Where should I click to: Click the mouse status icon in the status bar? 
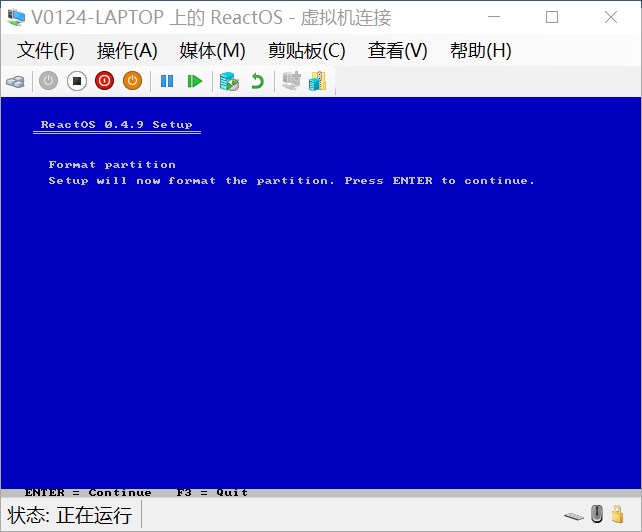pos(597,514)
